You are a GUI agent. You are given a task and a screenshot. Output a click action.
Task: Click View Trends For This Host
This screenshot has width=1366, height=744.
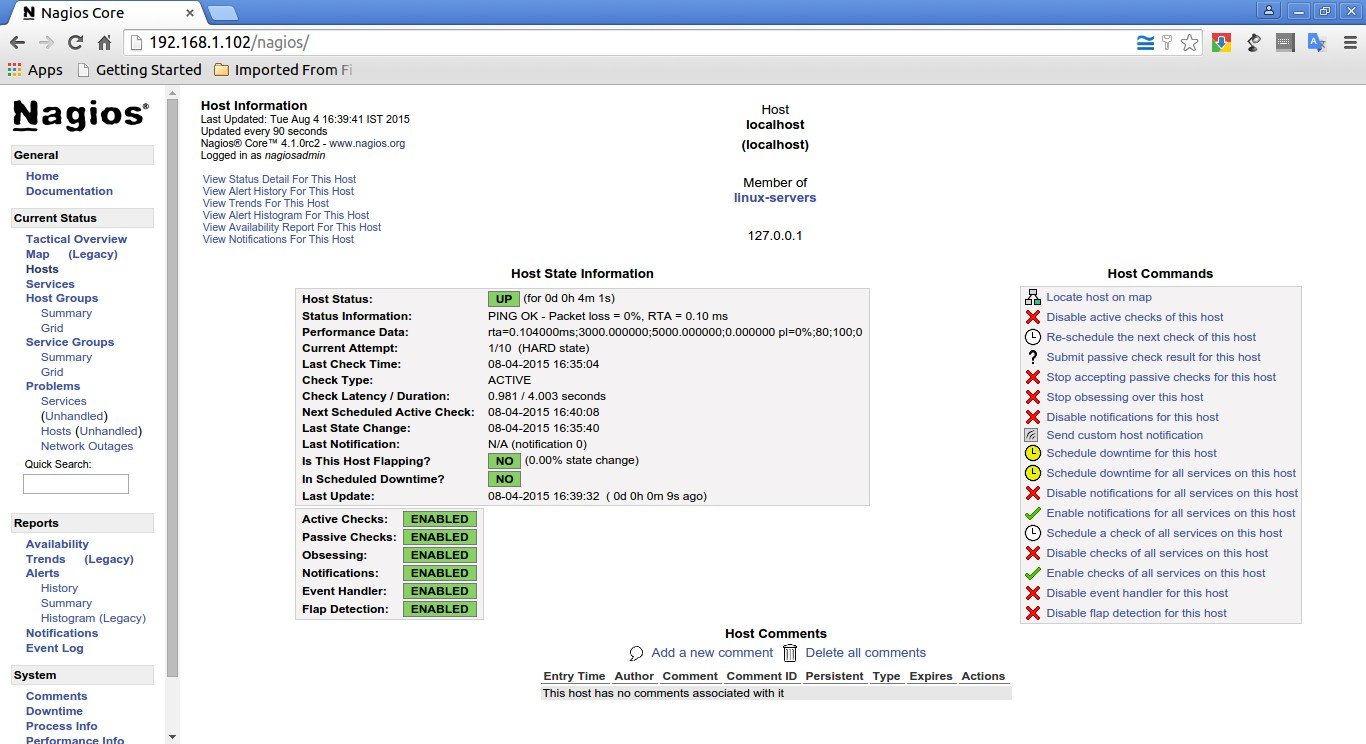(x=266, y=203)
